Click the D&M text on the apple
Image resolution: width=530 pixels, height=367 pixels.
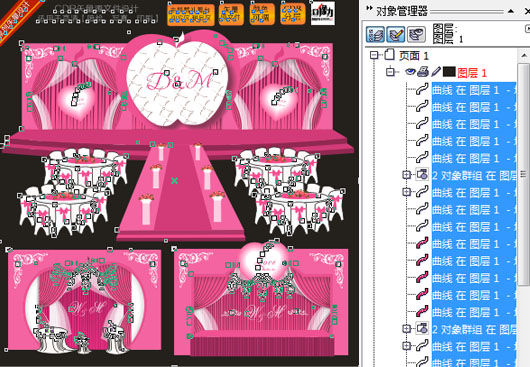179,81
